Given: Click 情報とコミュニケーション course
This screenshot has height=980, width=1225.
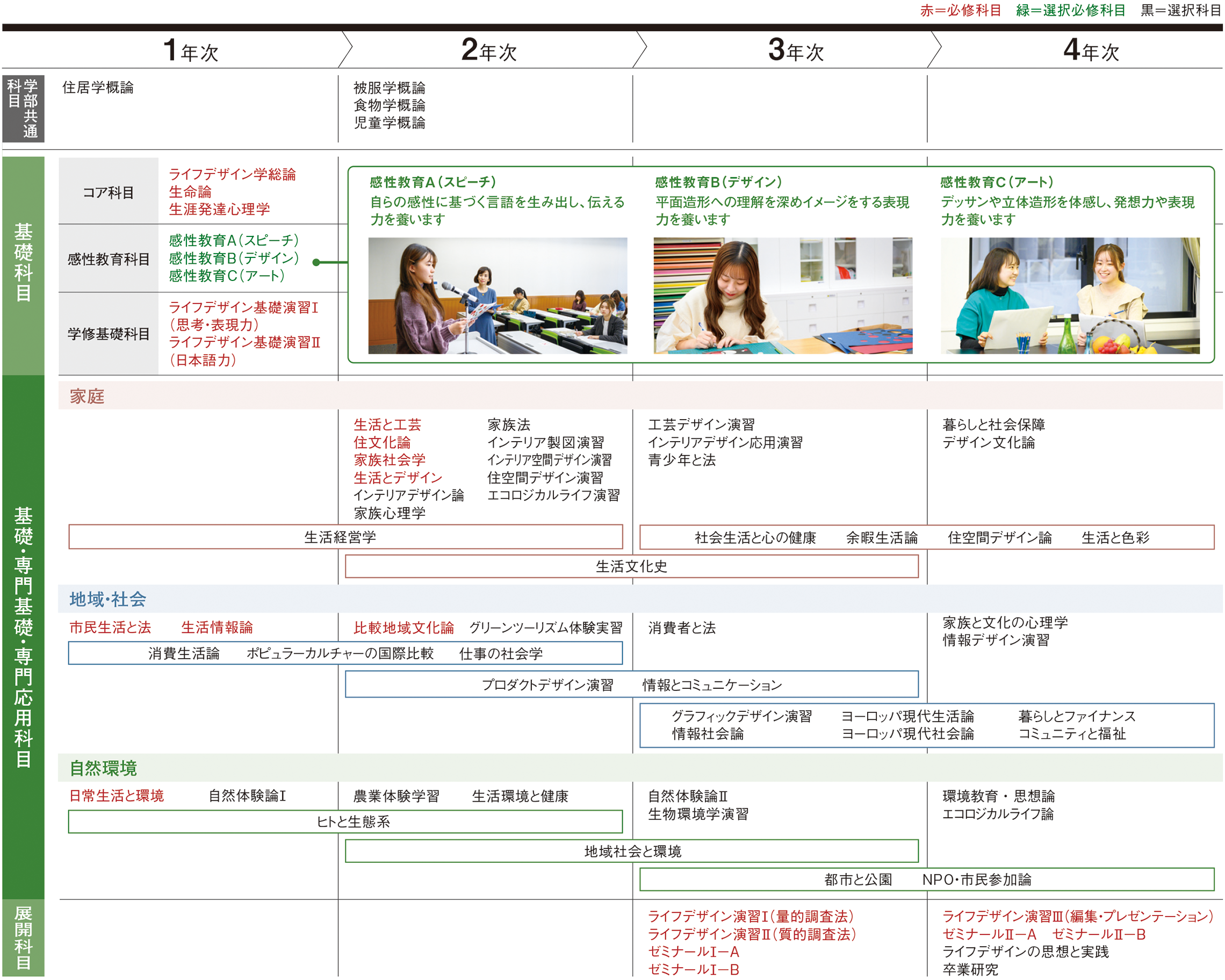Looking at the screenshot, I should click(712, 684).
